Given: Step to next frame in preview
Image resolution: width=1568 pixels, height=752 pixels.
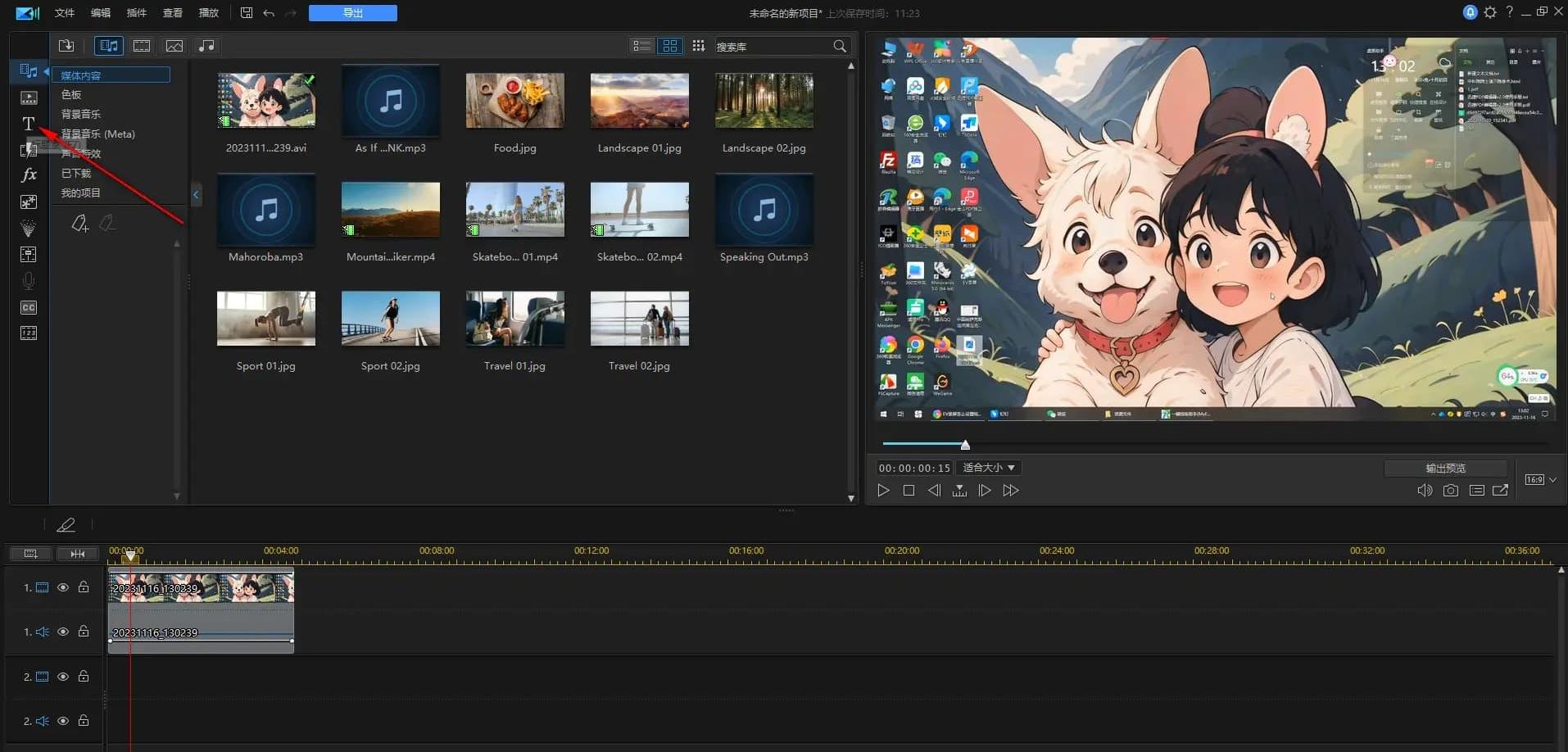Looking at the screenshot, I should click(985, 491).
